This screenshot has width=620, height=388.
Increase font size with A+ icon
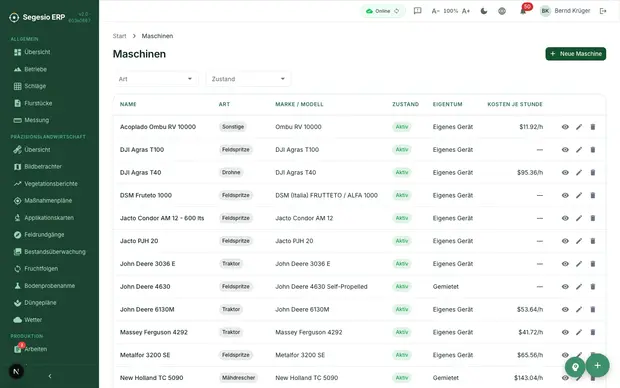click(x=466, y=11)
